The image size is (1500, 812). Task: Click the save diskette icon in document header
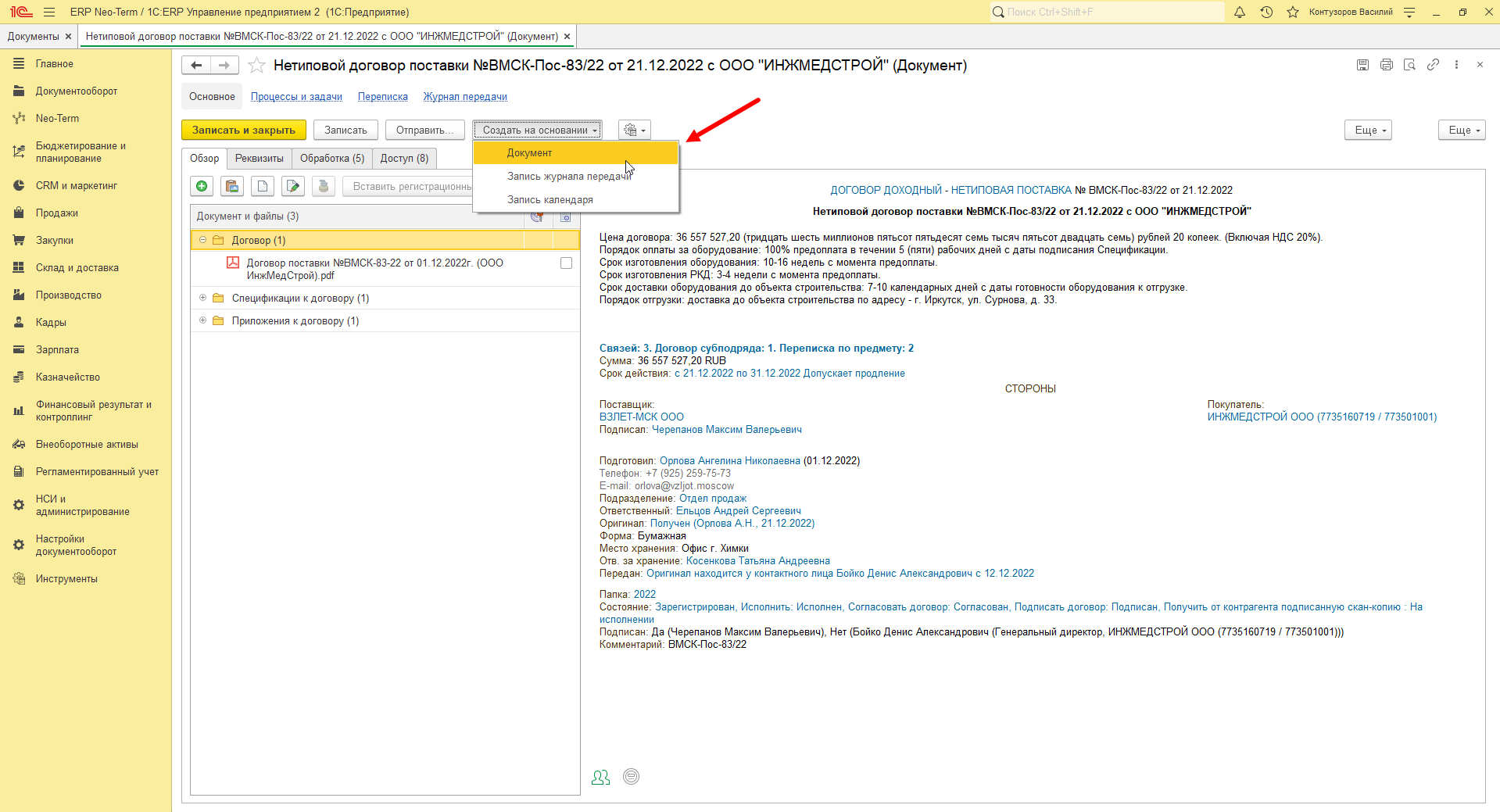(1362, 65)
